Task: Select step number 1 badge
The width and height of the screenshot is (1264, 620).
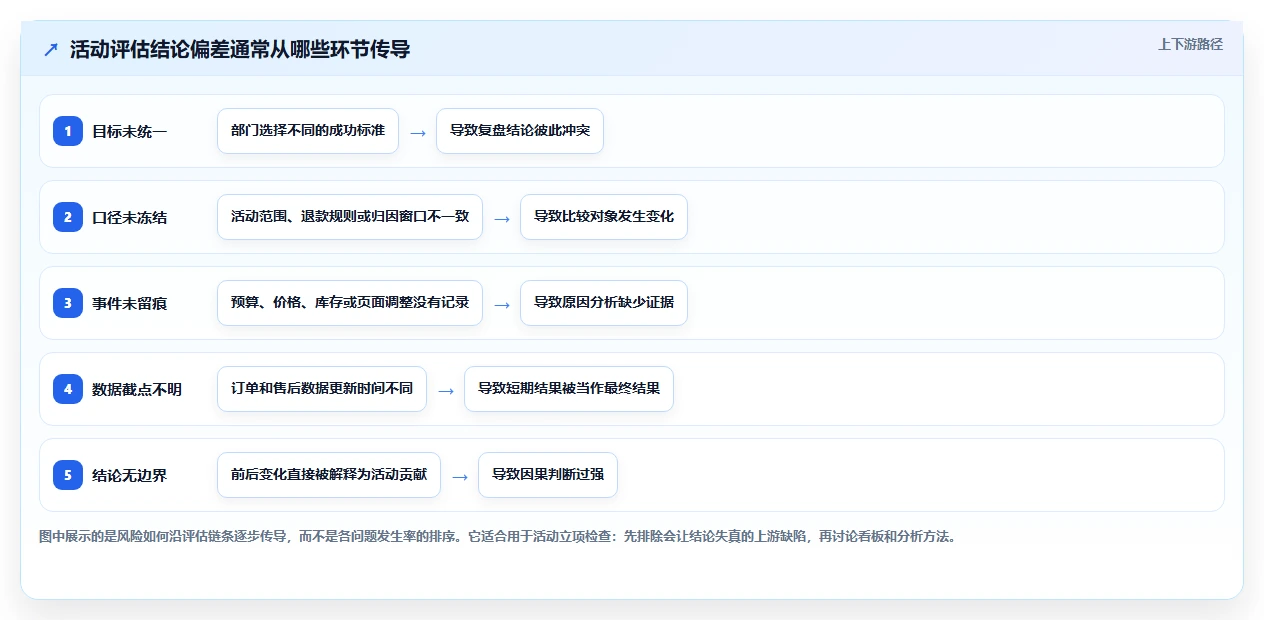Action: (x=68, y=131)
